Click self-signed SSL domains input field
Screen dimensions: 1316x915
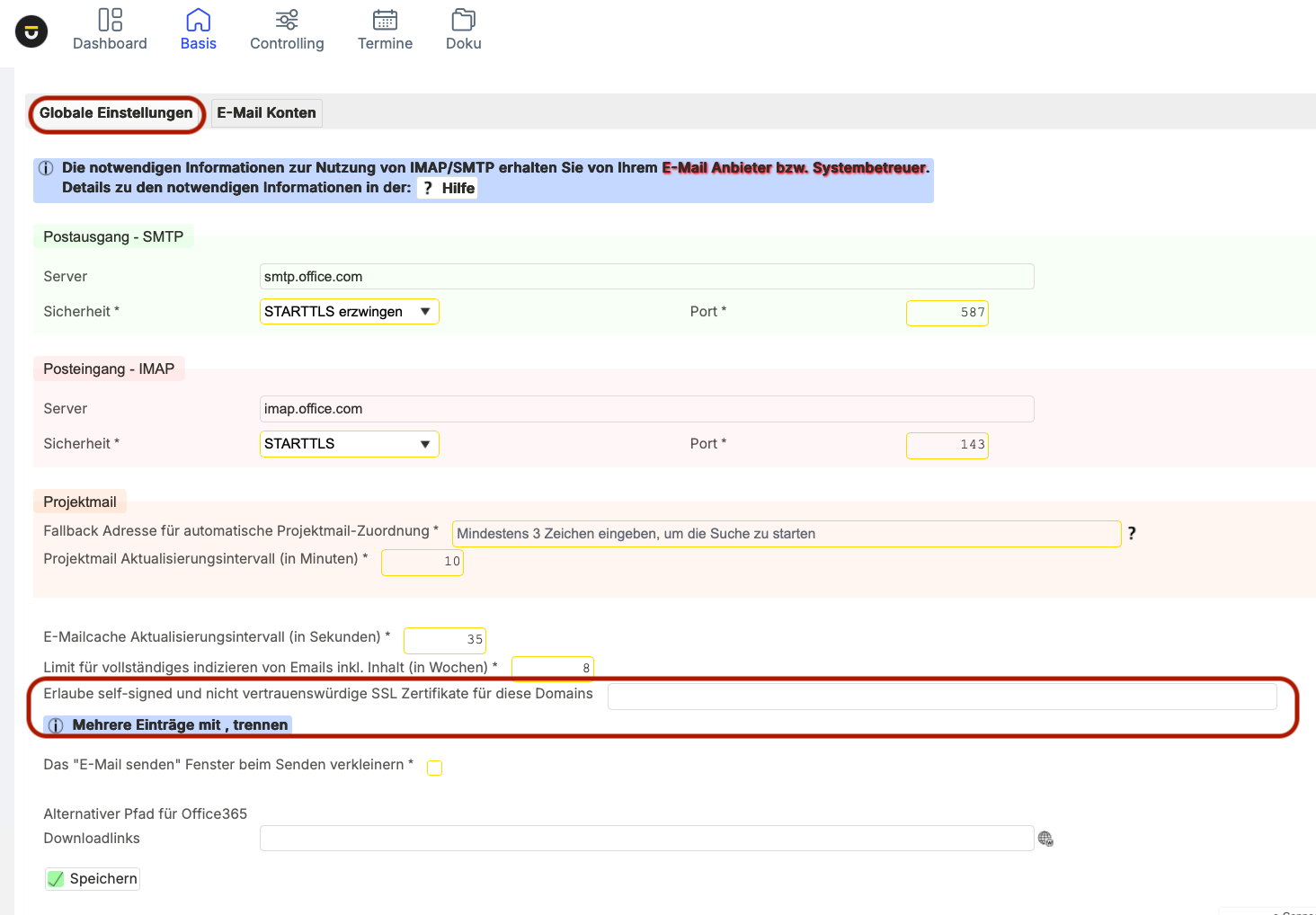pos(941,697)
